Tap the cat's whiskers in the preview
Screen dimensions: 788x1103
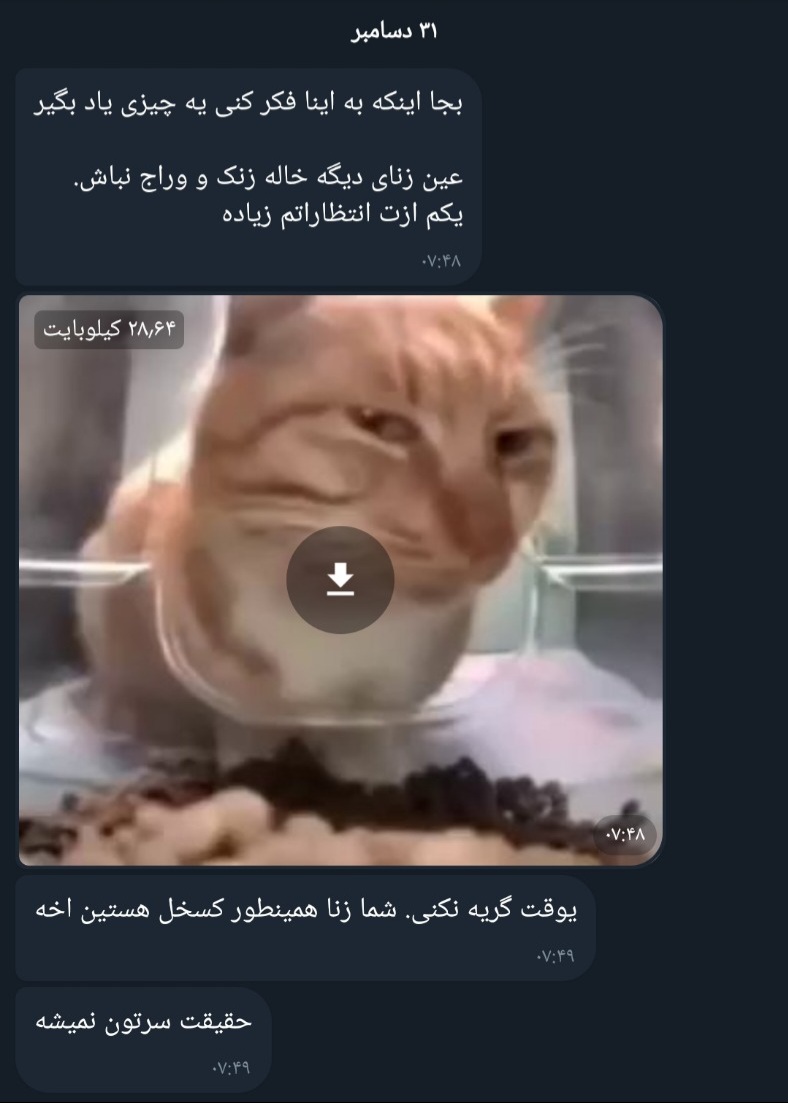[x=573, y=352]
